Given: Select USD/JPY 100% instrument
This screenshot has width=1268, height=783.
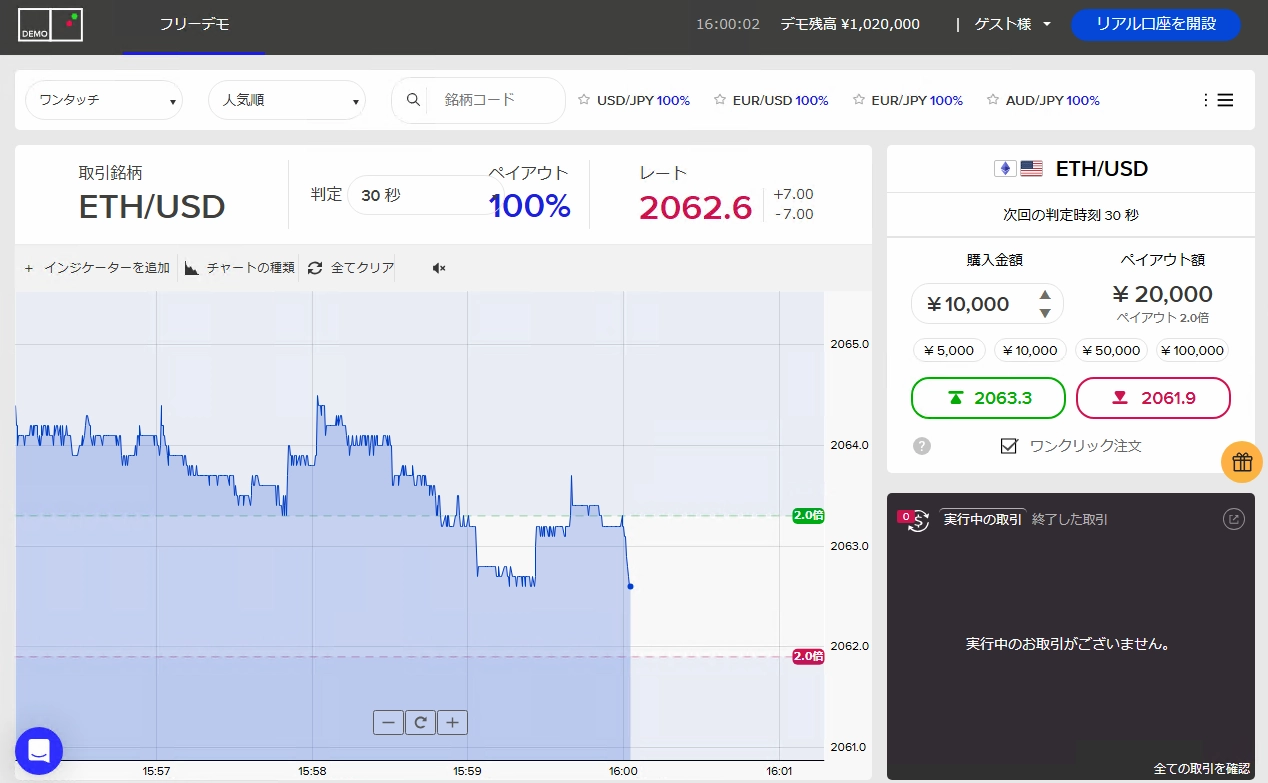Looking at the screenshot, I should [x=643, y=100].
